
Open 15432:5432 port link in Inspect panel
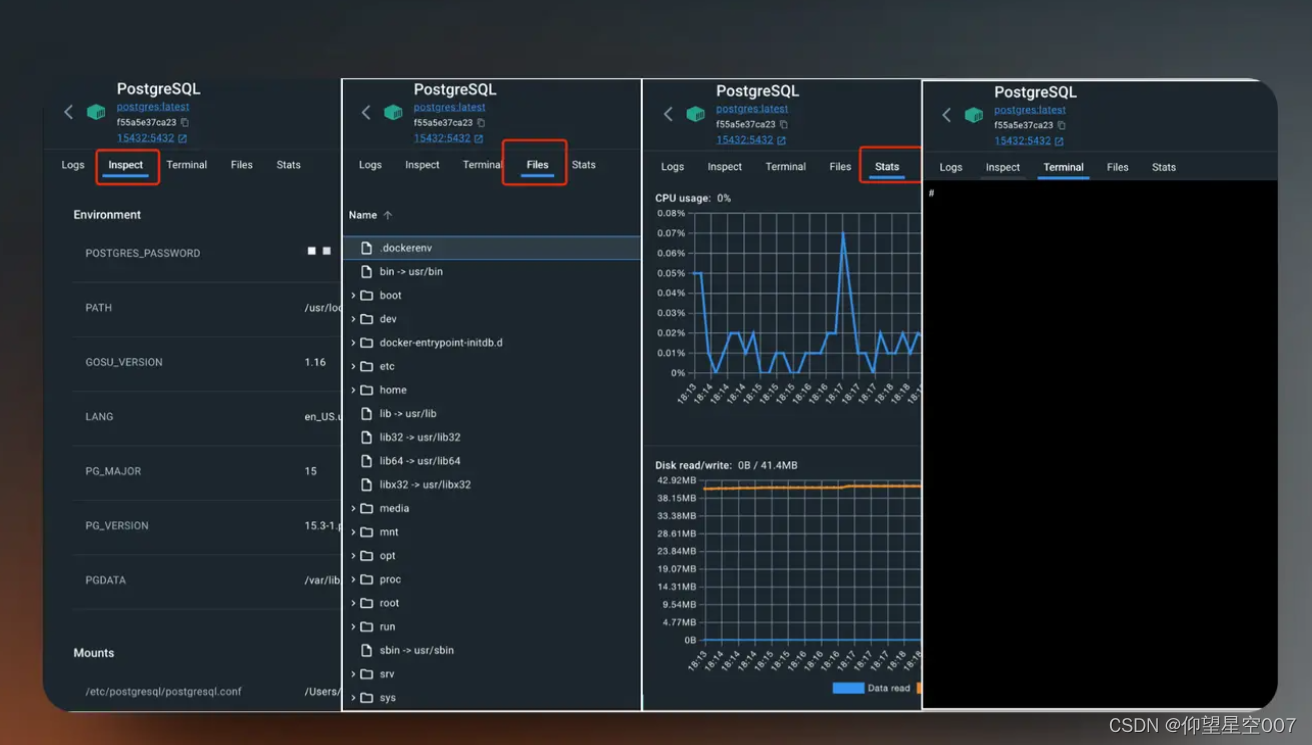[145, 138]
